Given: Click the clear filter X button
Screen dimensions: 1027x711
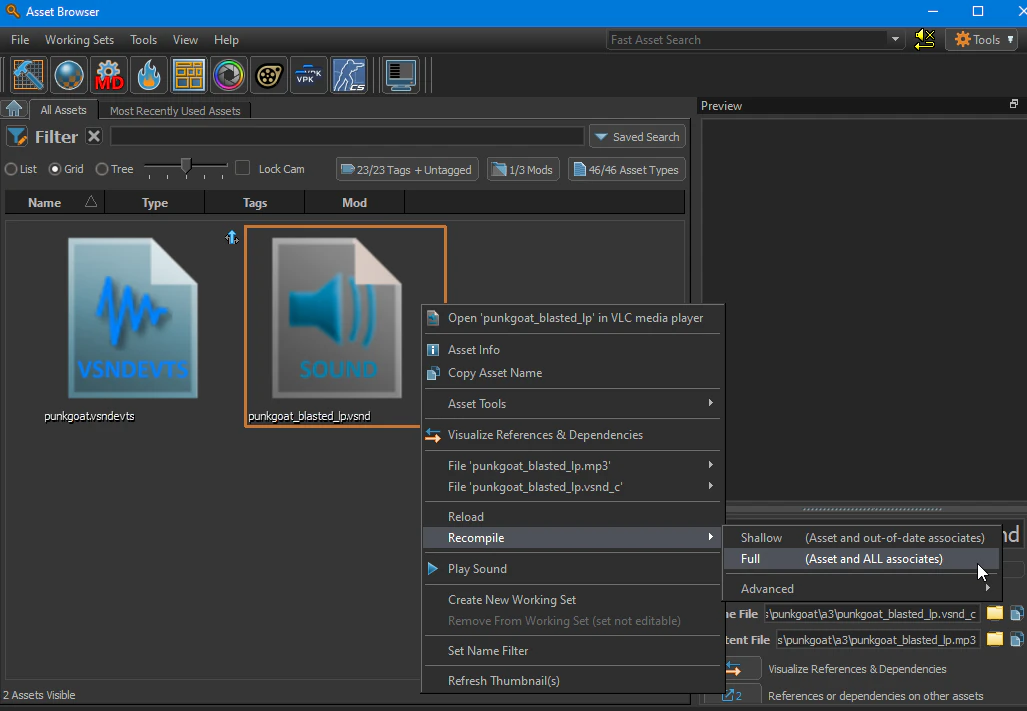Looking at the screenshot, I should pyautogui.click(x=94, y=137).
